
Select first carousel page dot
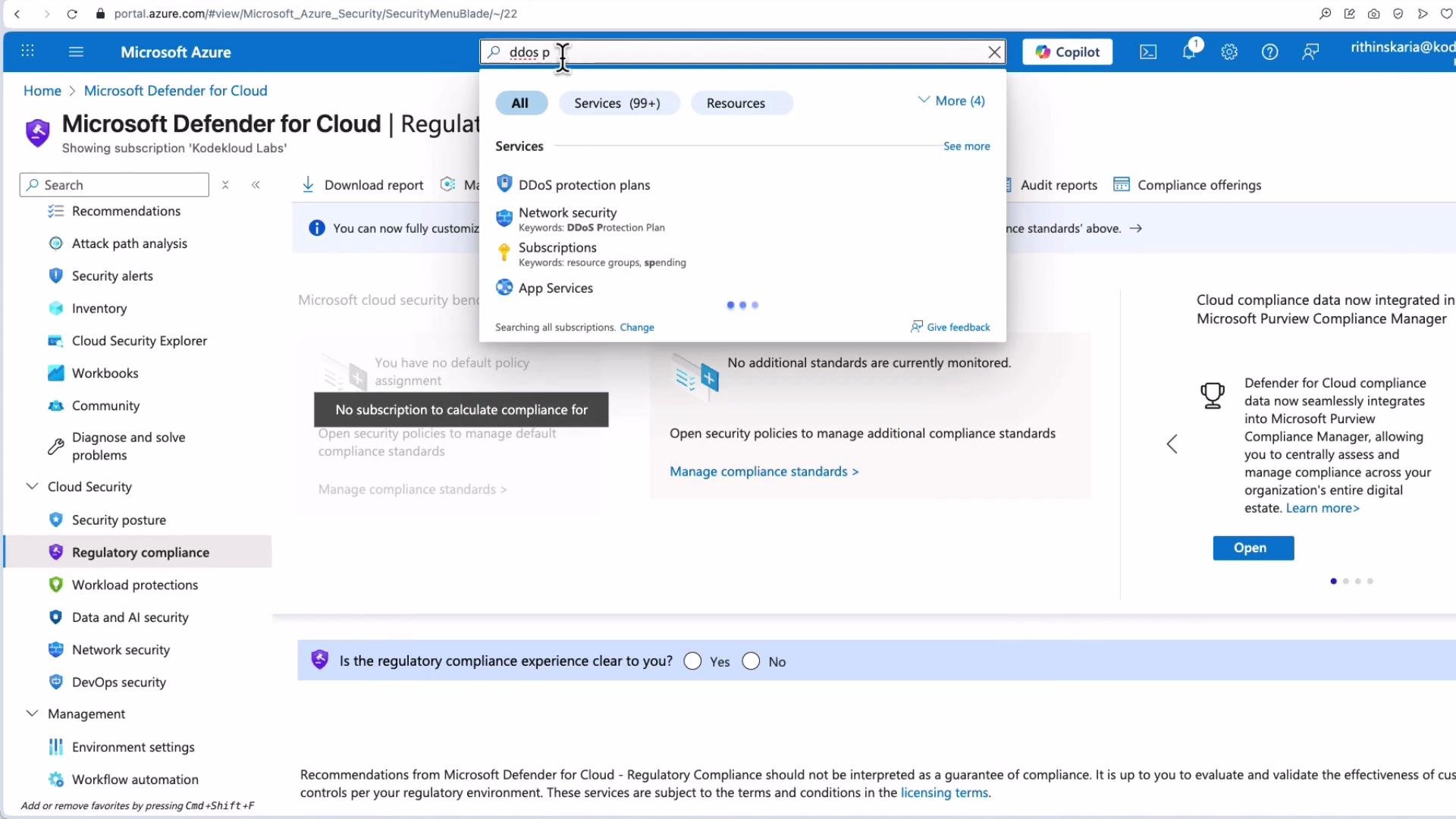click(x=1333, y=582)
